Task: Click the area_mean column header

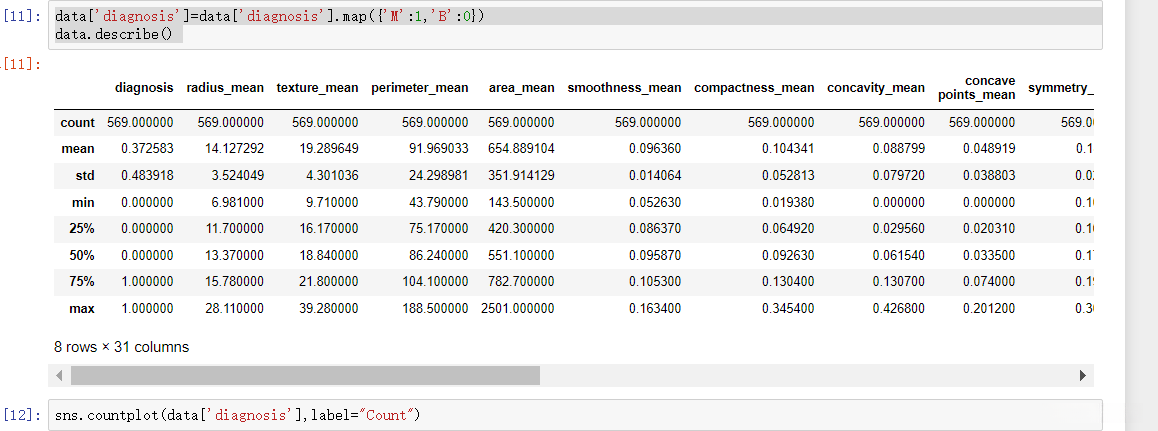Action: click(x=521, y=88)
